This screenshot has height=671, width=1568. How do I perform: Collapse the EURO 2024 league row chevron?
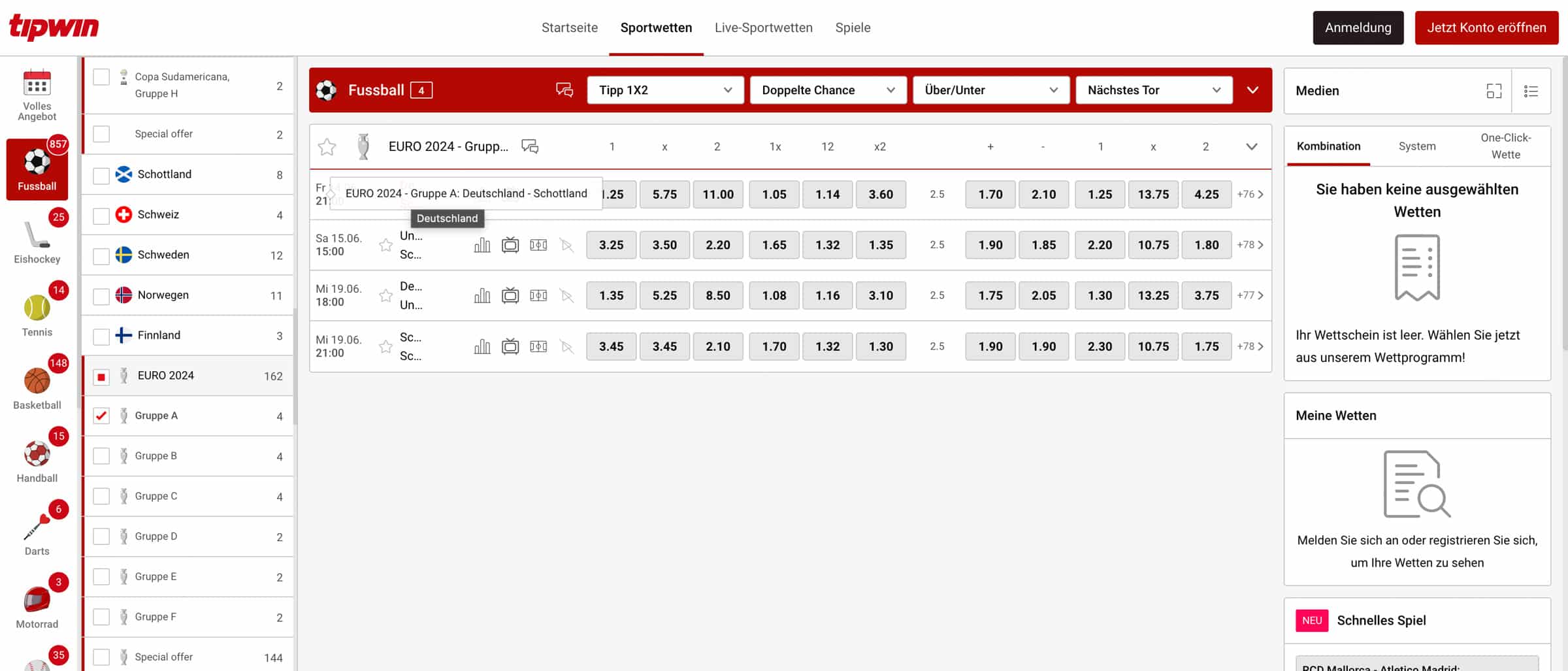click(1252, 146)
